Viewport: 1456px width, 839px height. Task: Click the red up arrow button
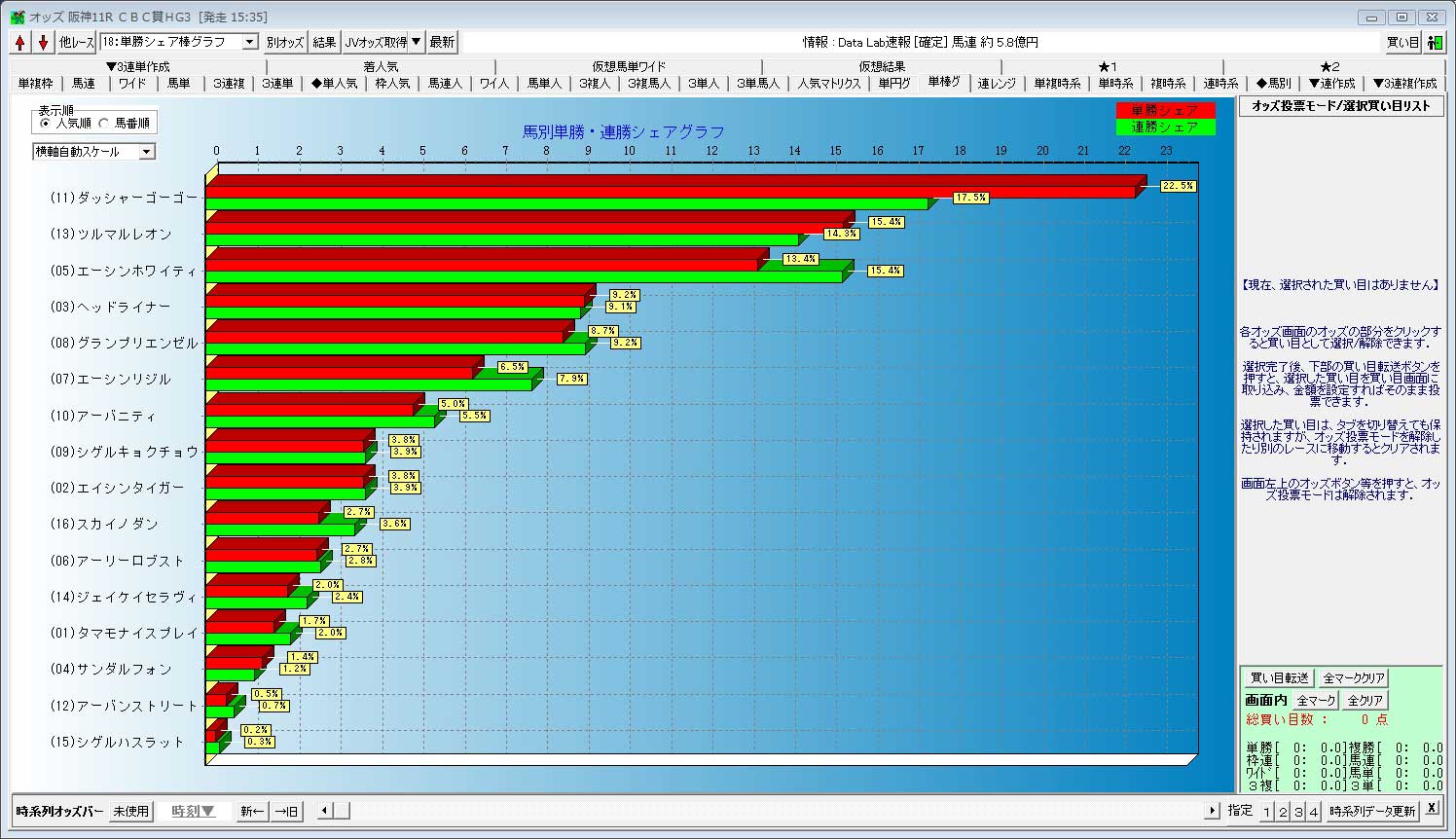tap(20, 42)
